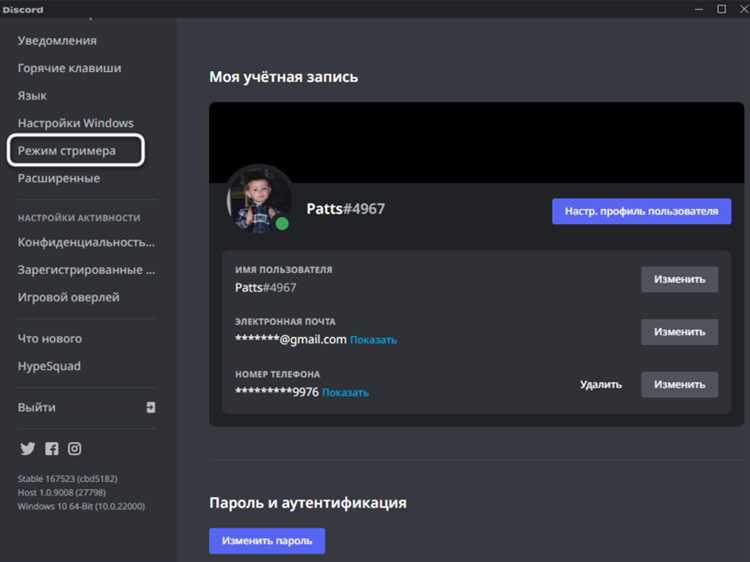The width and height of the screenshot is (750, 562).
Task: Click Показать link for email
Action: point(374,340)
